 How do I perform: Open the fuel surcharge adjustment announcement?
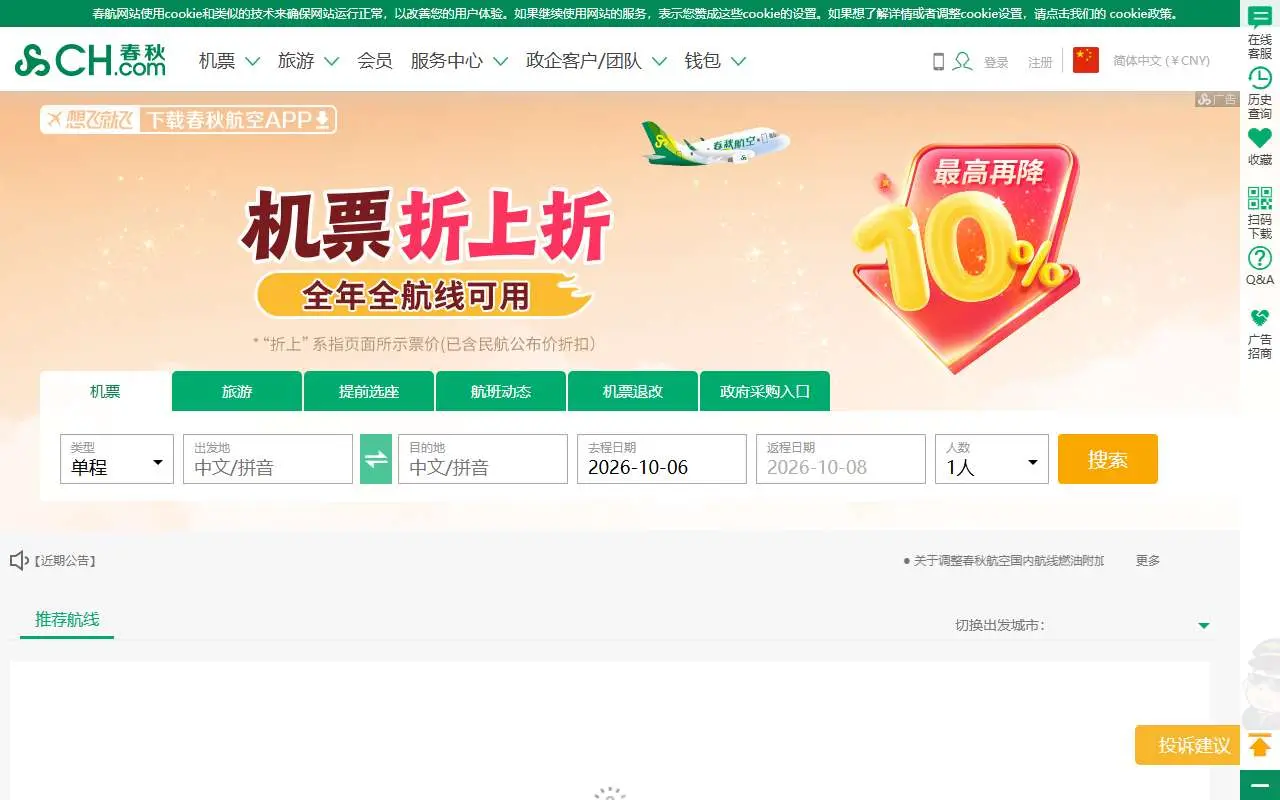pyautogui.click(x=1004, y=561)
